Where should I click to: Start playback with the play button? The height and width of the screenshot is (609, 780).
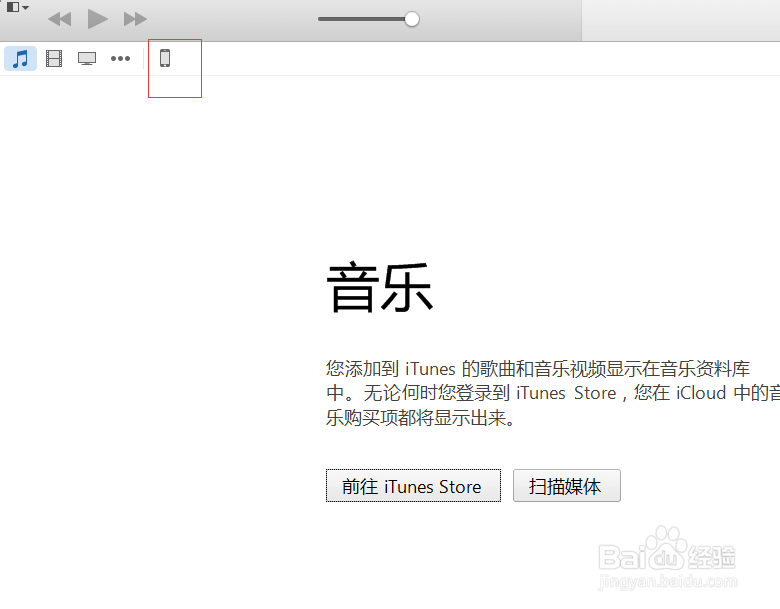pyautogui.click(x=97, y=19)
